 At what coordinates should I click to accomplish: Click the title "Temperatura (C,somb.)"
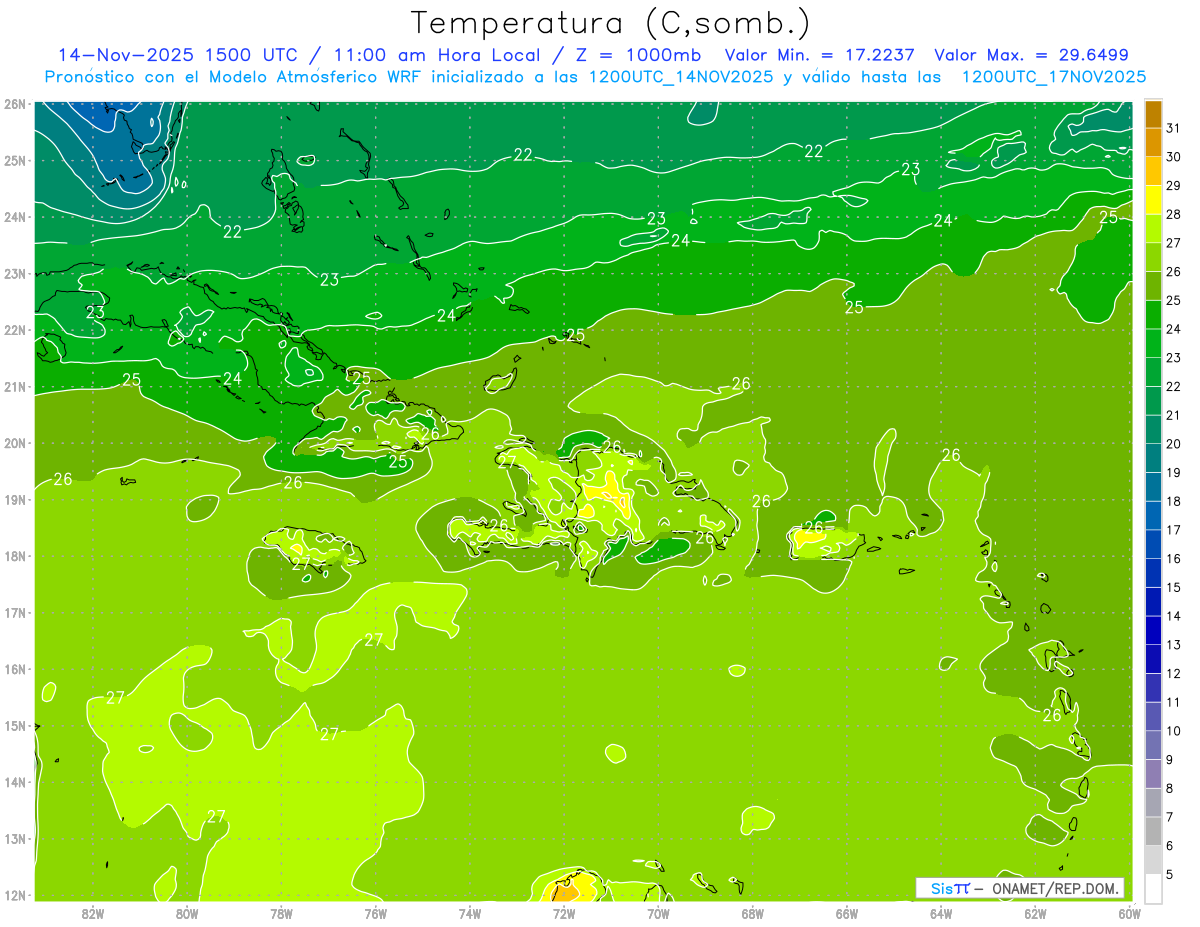click(611, 23)
